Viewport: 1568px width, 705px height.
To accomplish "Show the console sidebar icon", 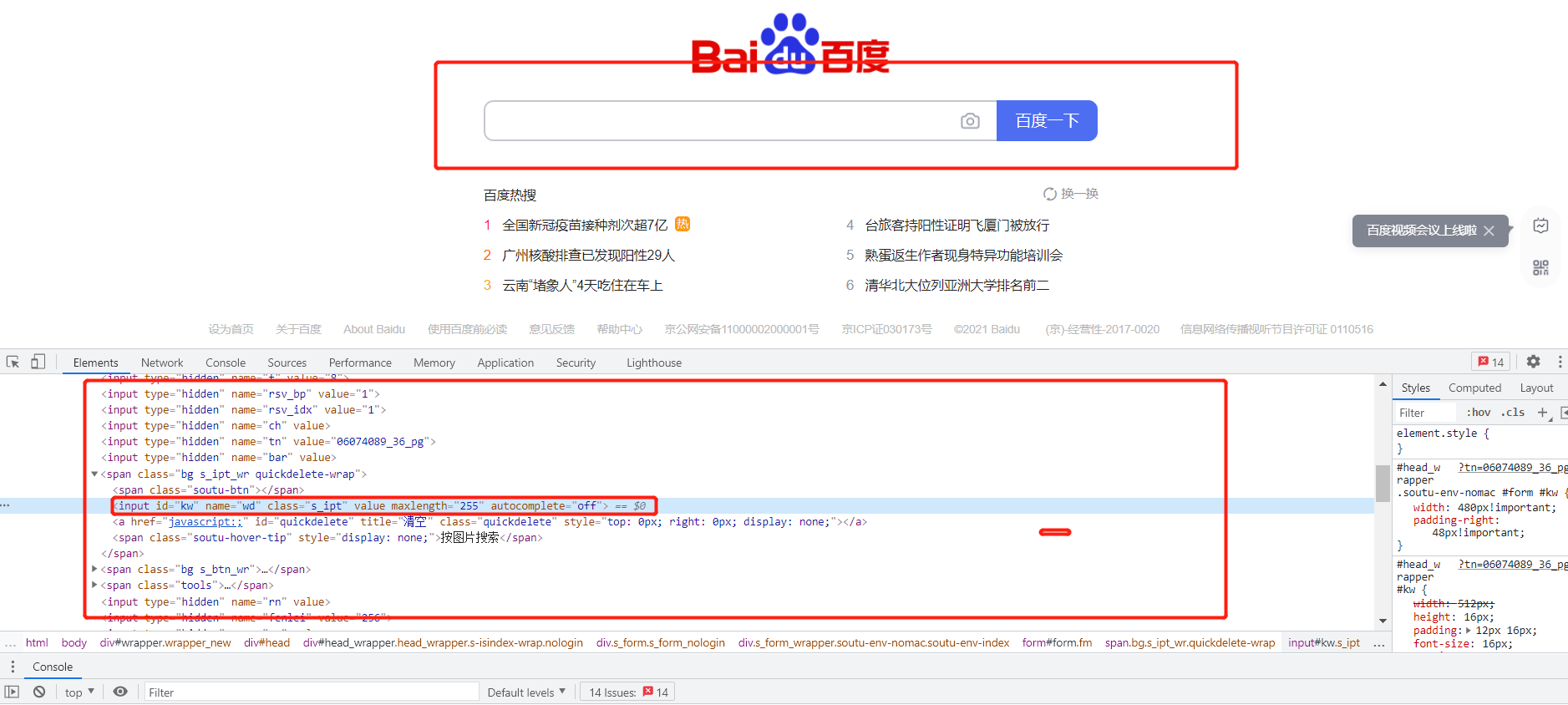I will click(12, 692).
